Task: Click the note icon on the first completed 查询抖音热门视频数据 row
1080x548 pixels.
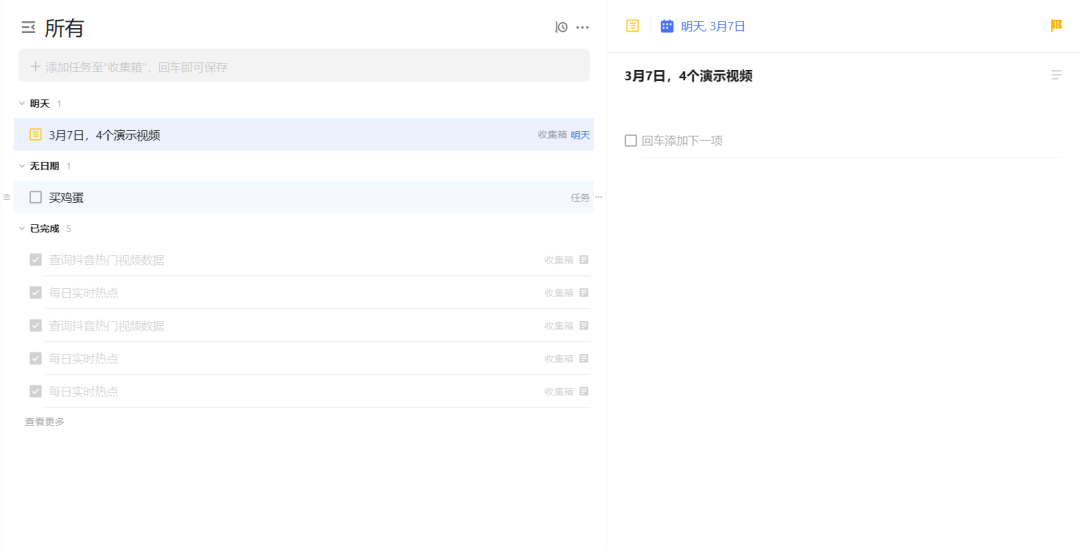Action: pyautogui.click(x=584, y=260)
